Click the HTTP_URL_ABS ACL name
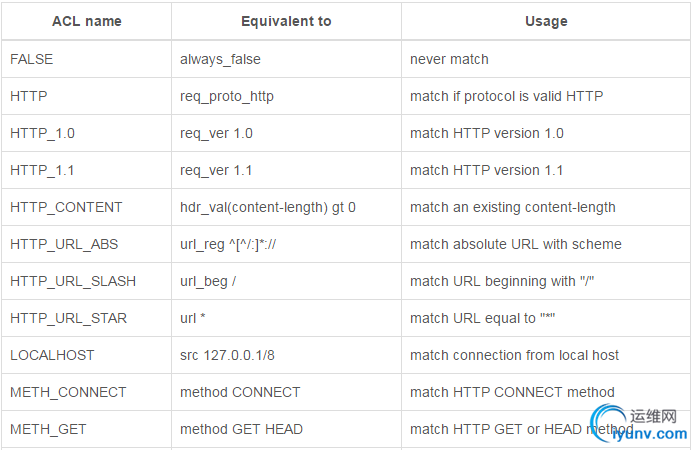This screenshot has height=450, width=693. (x=63, y=244)
